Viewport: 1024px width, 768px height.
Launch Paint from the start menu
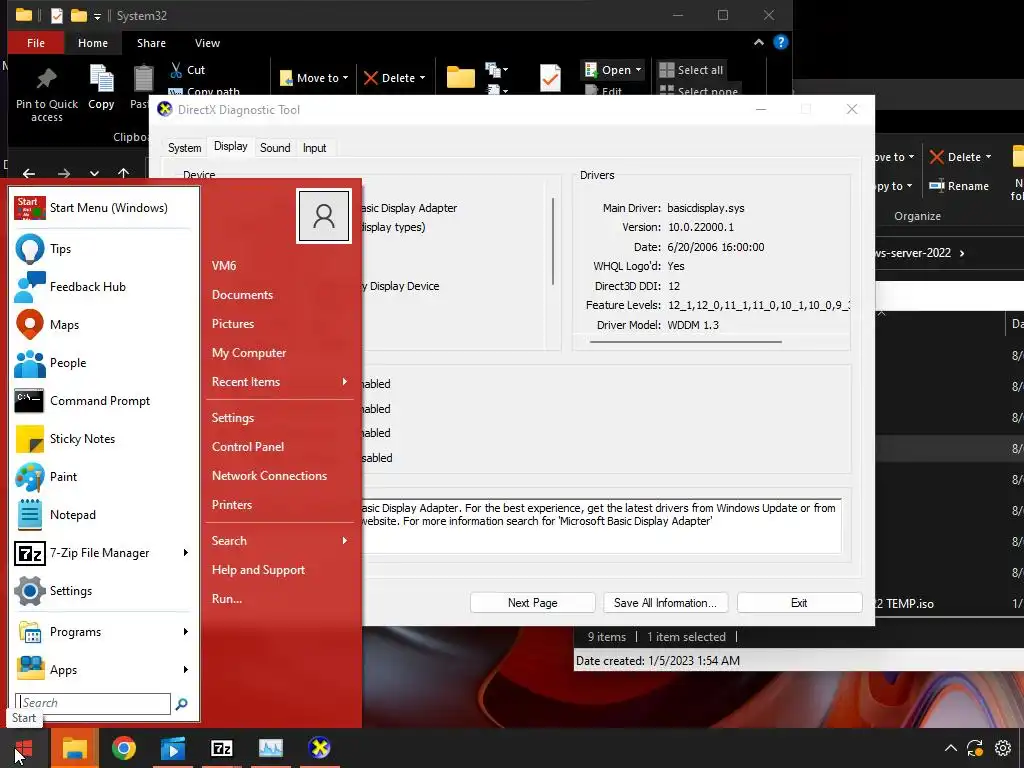tap(103, 477)
